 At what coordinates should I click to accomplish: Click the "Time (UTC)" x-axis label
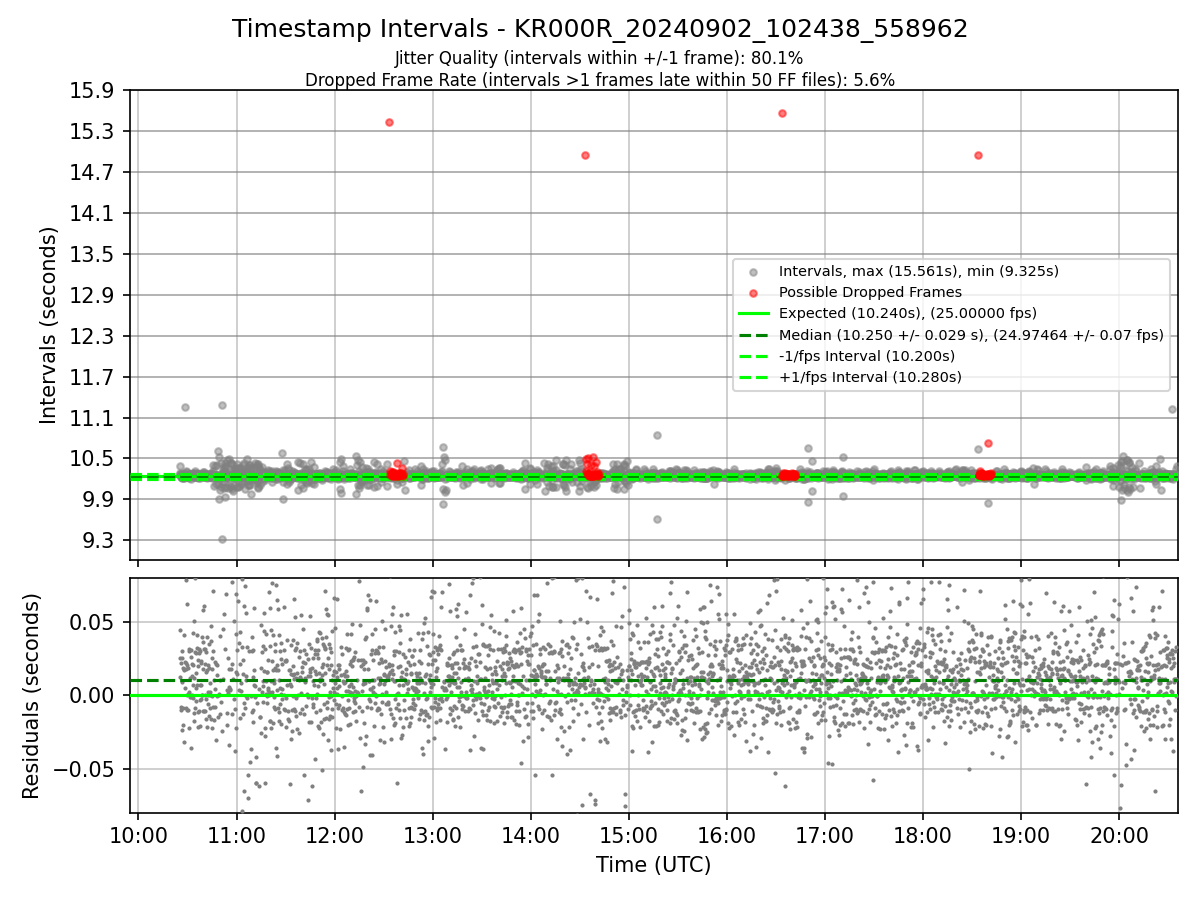(x=653, y=865)
